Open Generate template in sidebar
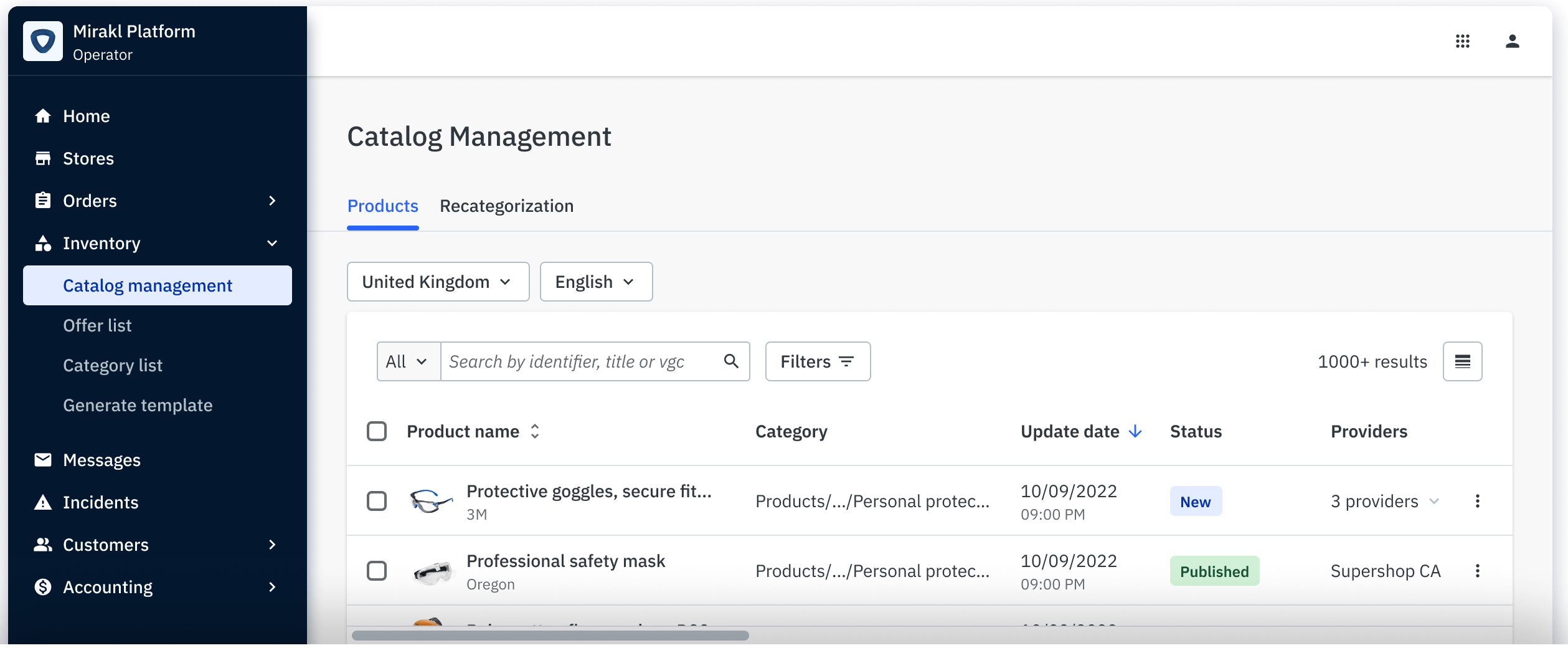Viewport: 1568px width, 653px height. (x=138, y=405)
